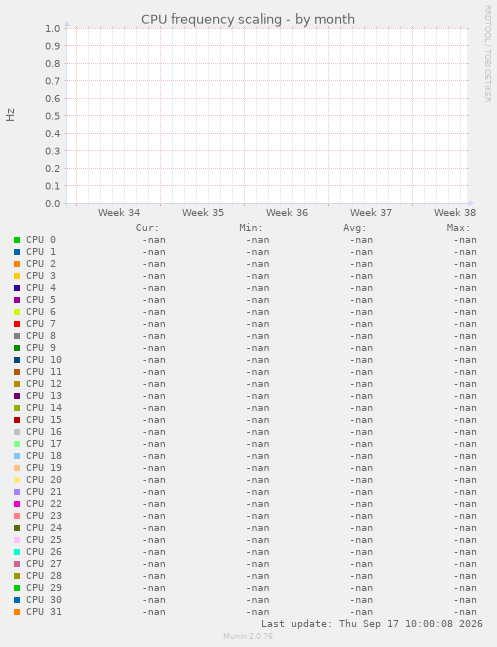Image resolution: width=497 pixels, height=647 pixels.
Task: Click the CPU 0 green color swatch
Action: coord(17,240)
